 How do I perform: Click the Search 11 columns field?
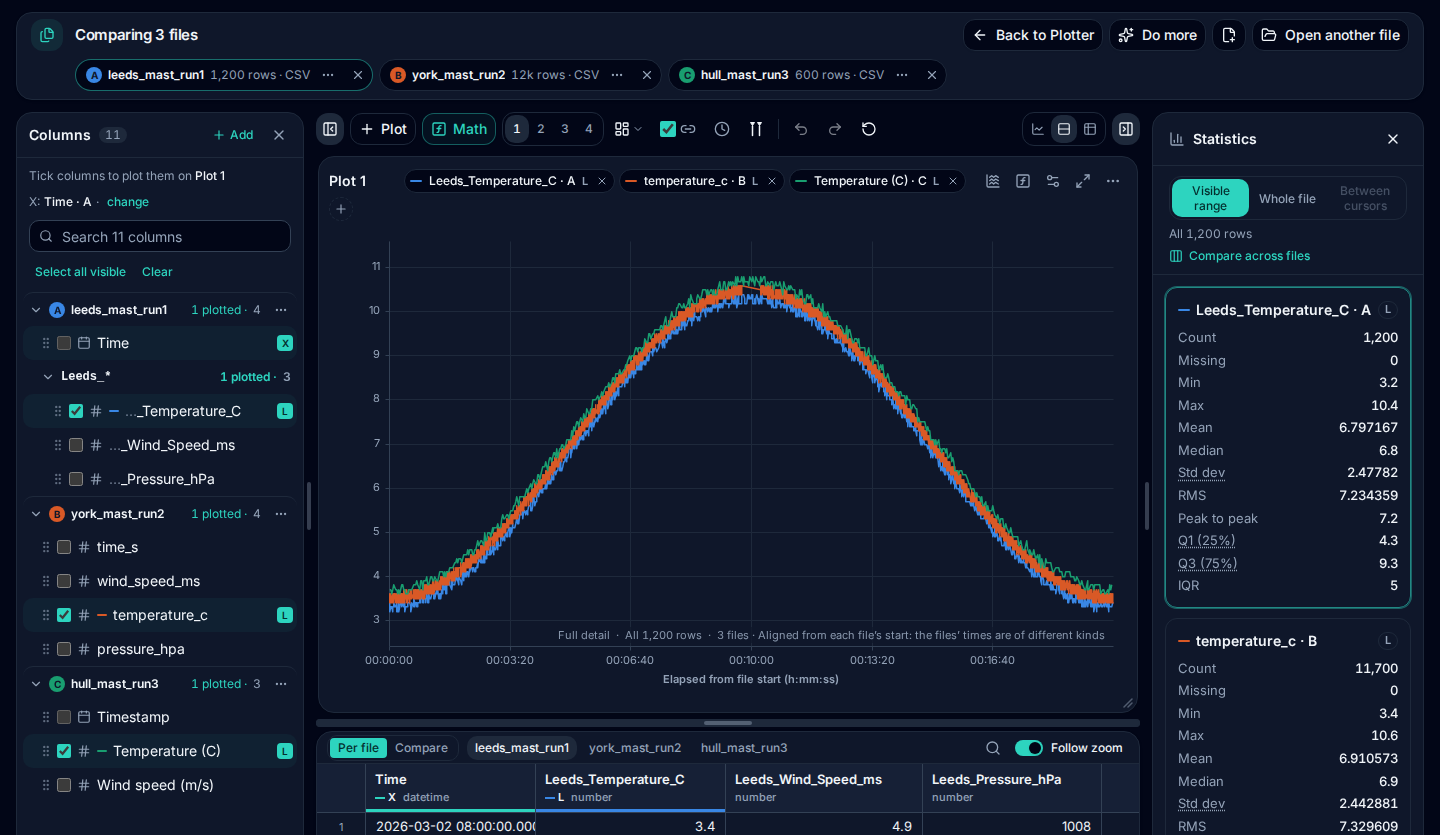point(160,236)
